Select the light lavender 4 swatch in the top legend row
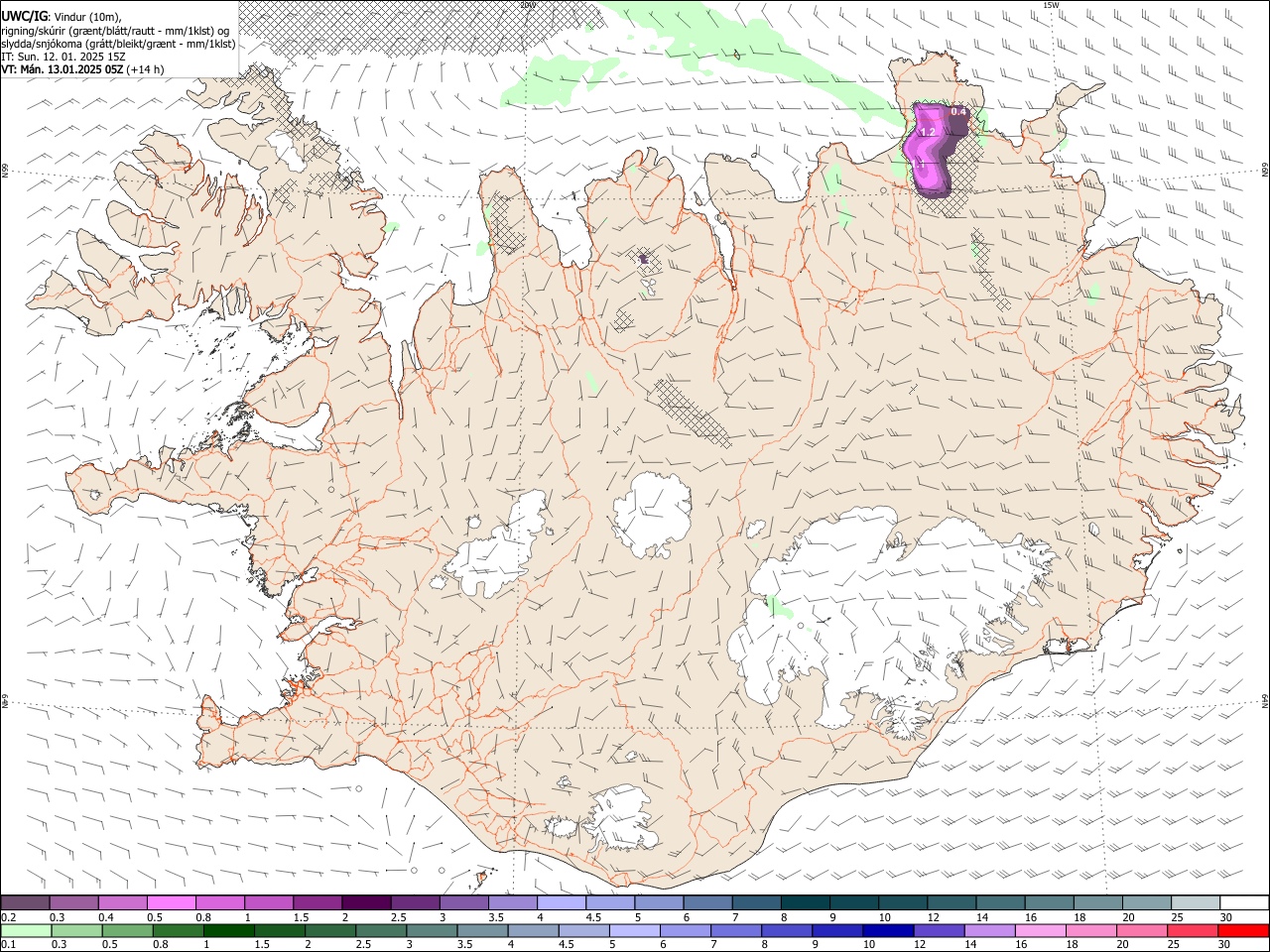Screen dimensions: 1270x952 560,903
